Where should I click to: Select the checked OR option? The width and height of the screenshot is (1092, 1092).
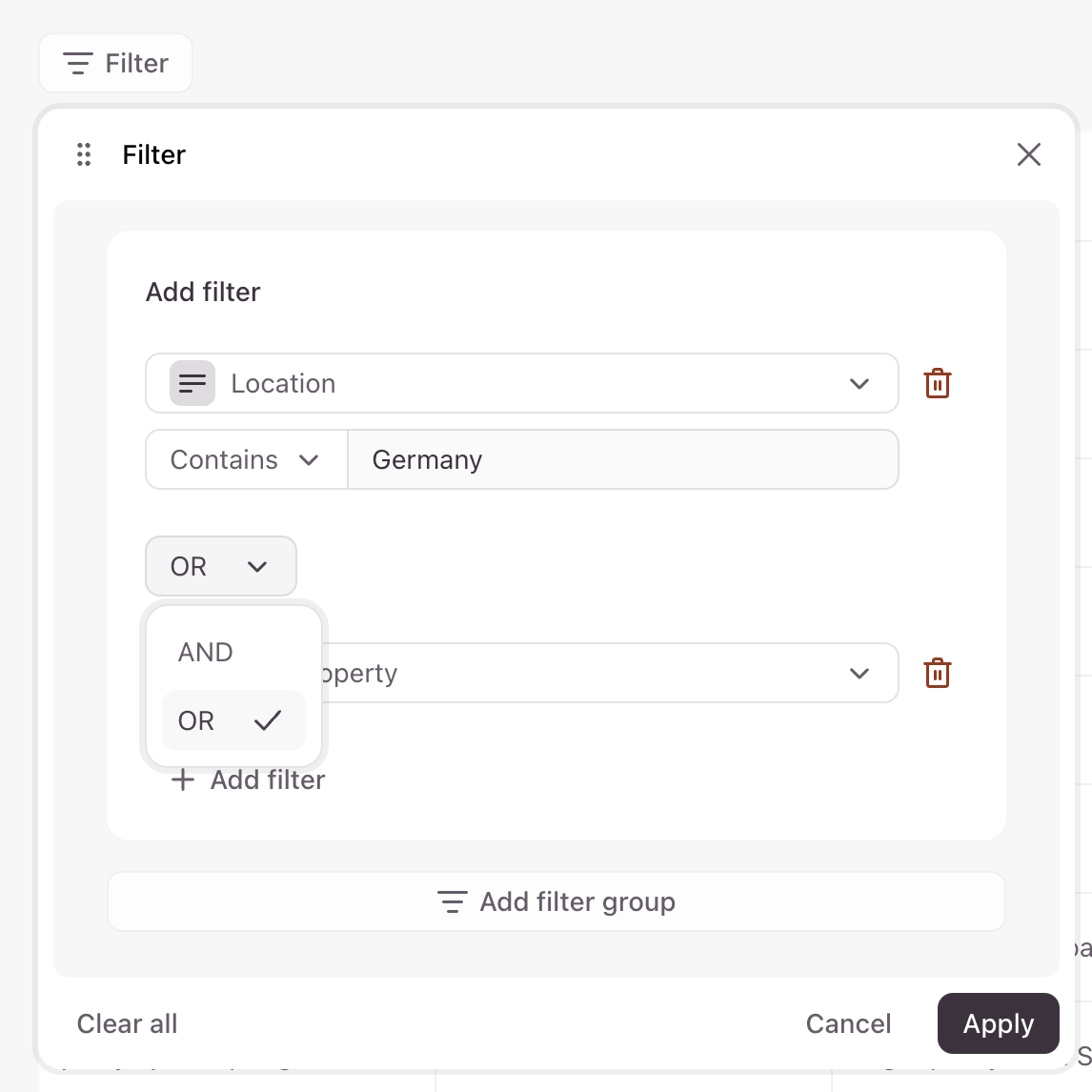pos(197,721)
